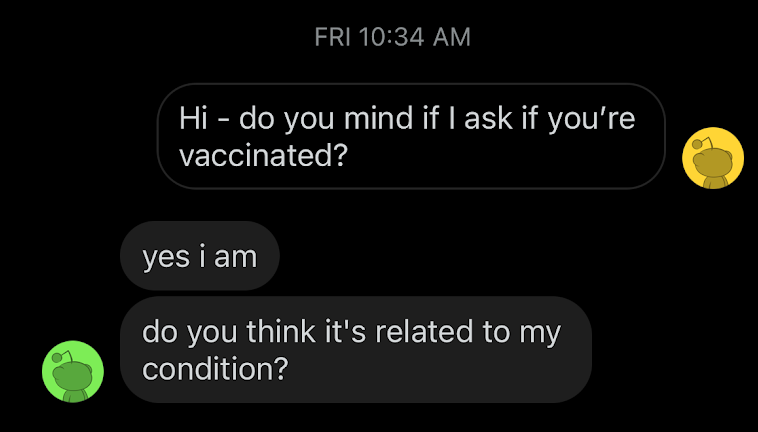Click the FRI 10:34 AM timestamp

[x=392, y=37]
